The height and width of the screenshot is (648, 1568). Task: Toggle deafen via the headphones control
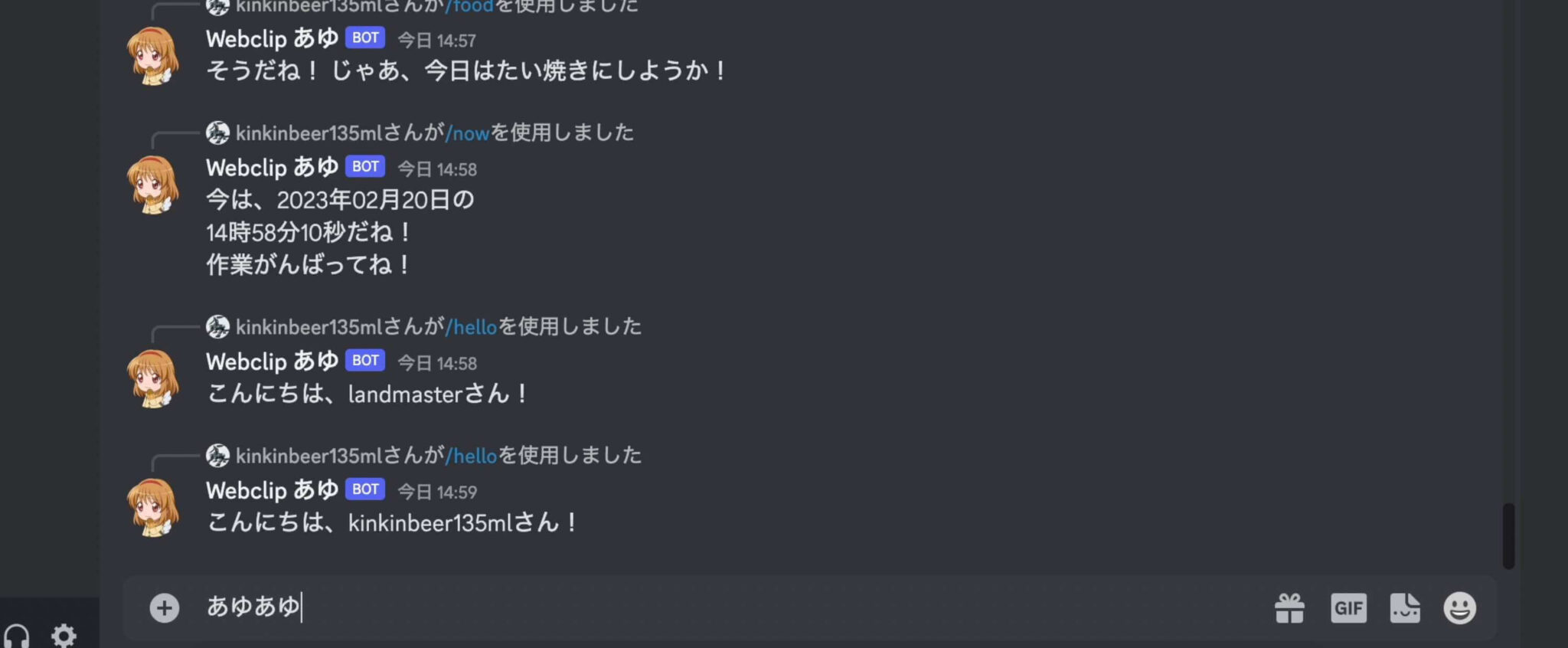click(18, 636)
